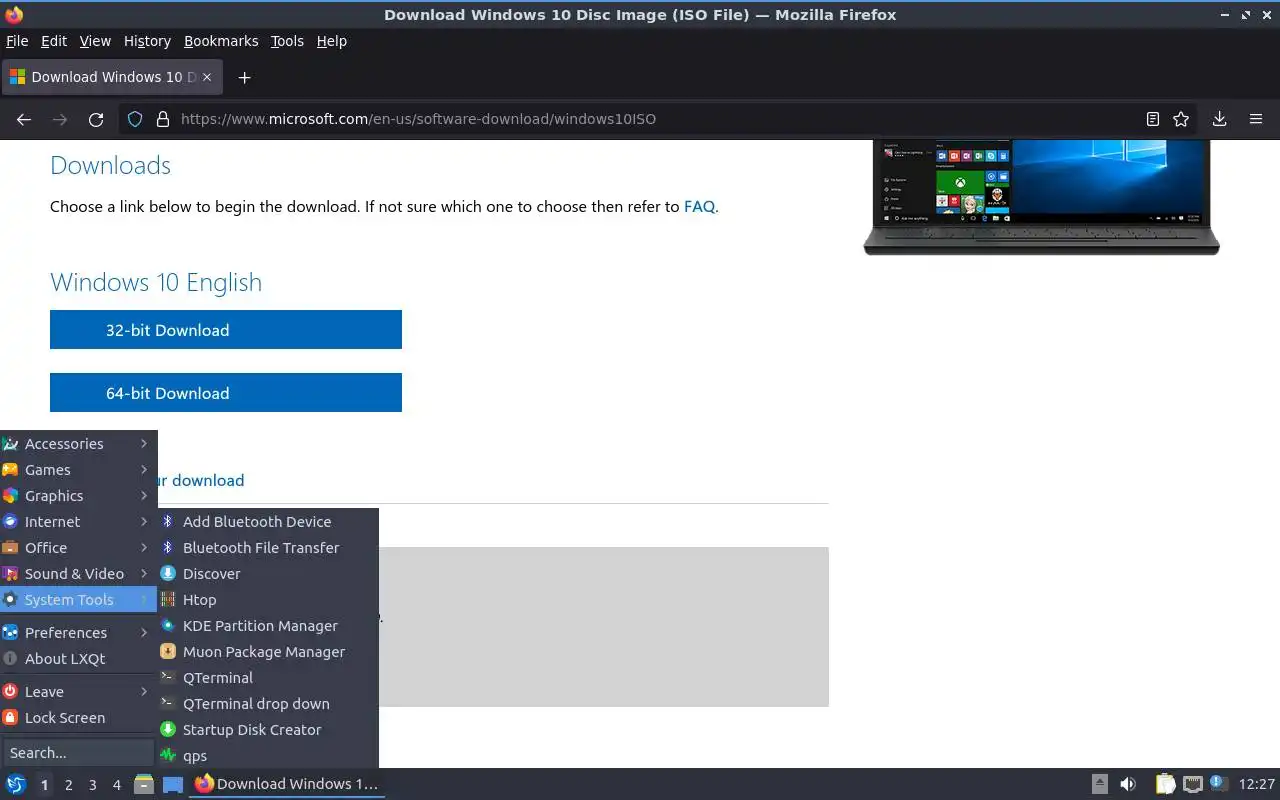
Task: Open the Help menu
Action: pyautogui.click(x=332, y=41)
